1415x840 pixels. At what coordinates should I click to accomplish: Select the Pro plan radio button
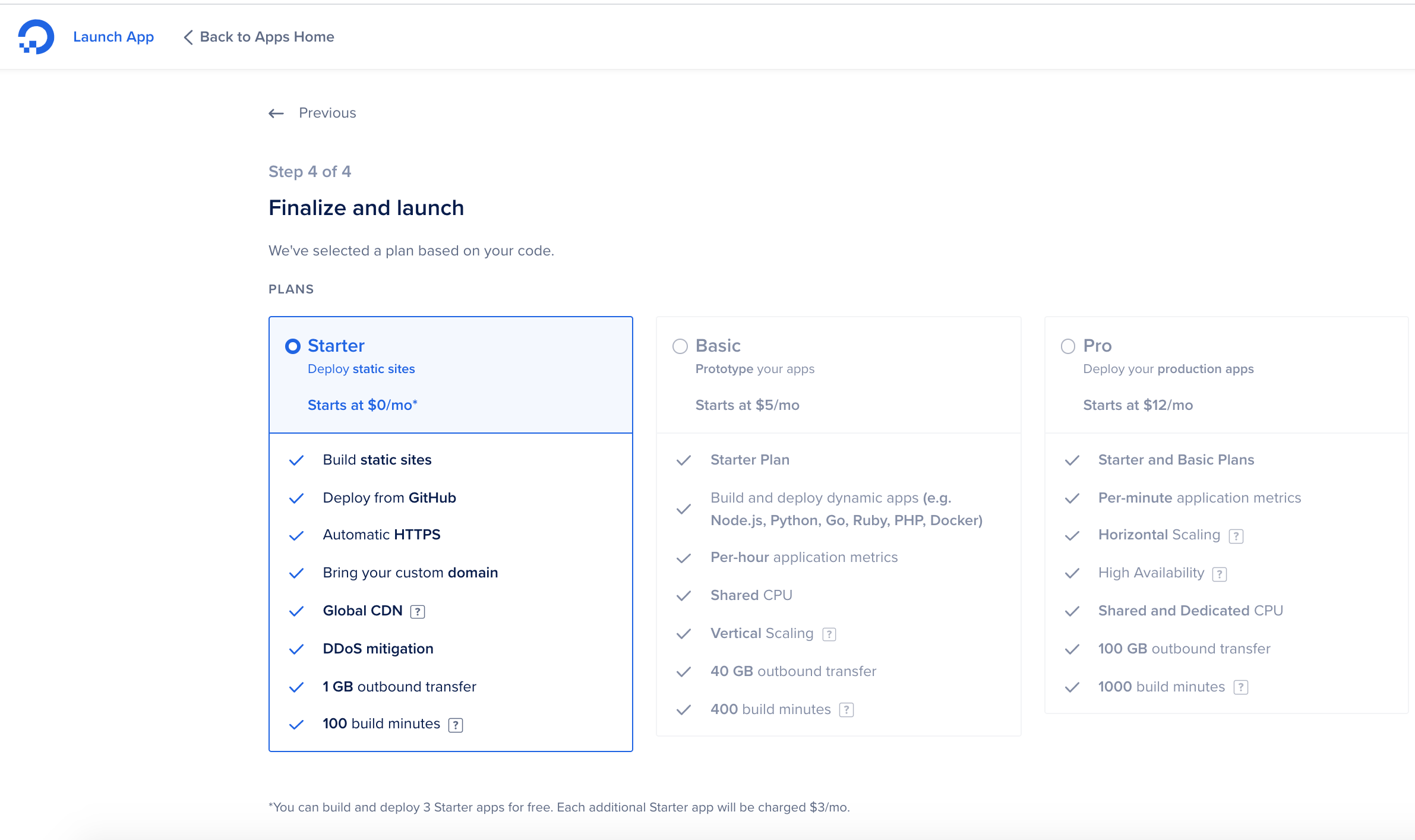click(1068, 346)
